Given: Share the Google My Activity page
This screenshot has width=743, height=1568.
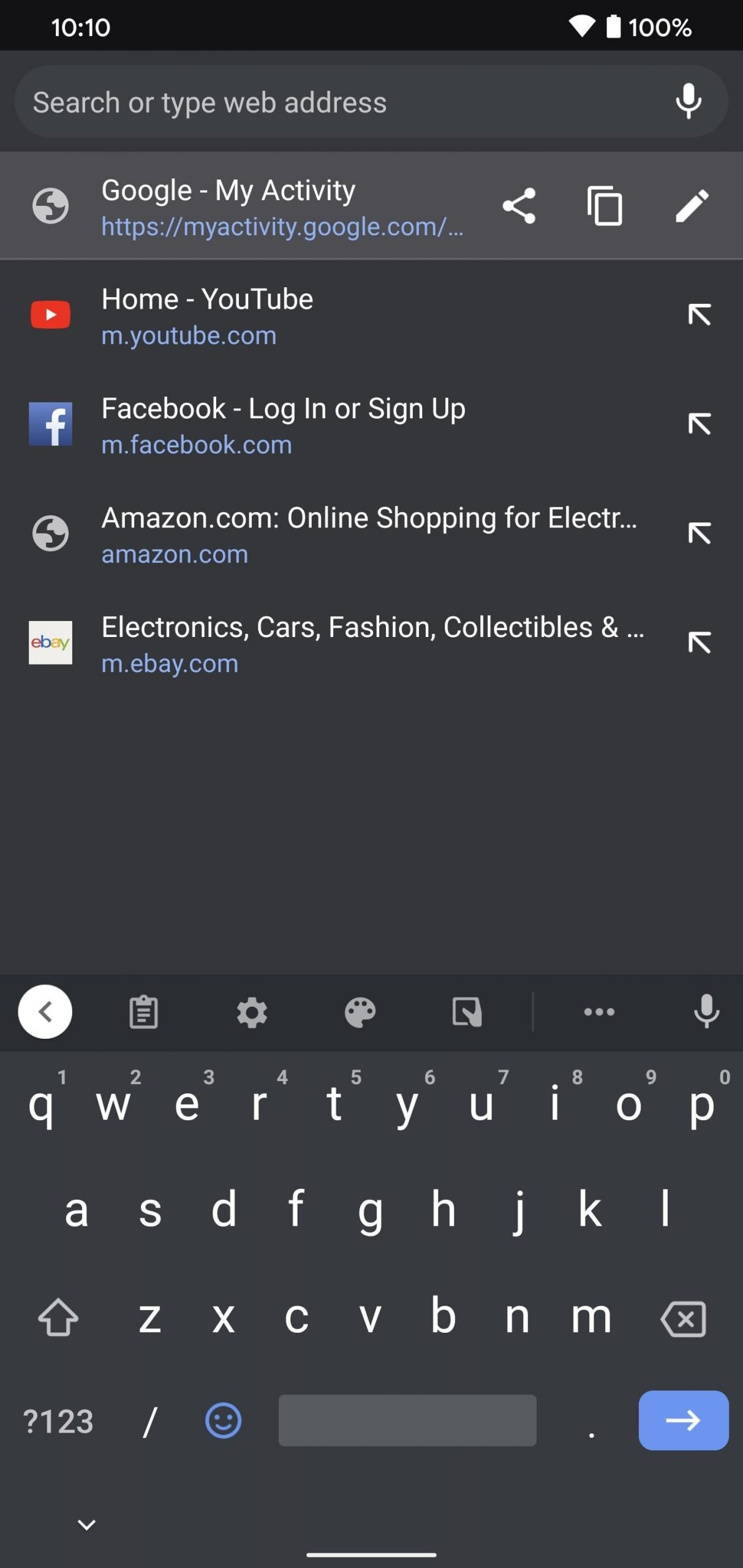Looking at the screenshot, I should [519, 206].
